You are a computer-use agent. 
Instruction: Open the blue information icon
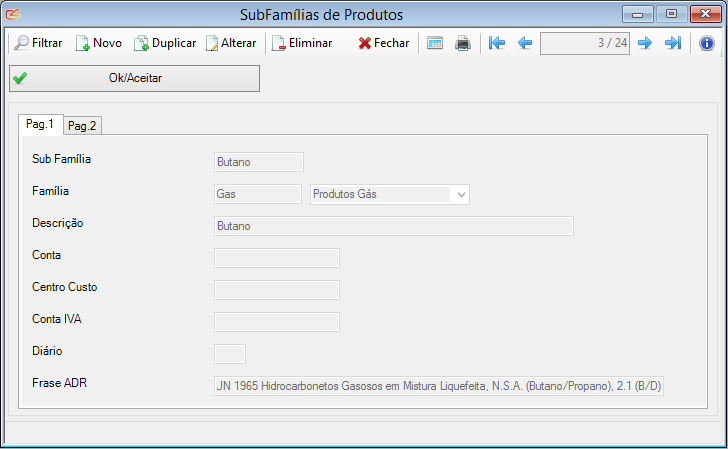click(706, 43)
